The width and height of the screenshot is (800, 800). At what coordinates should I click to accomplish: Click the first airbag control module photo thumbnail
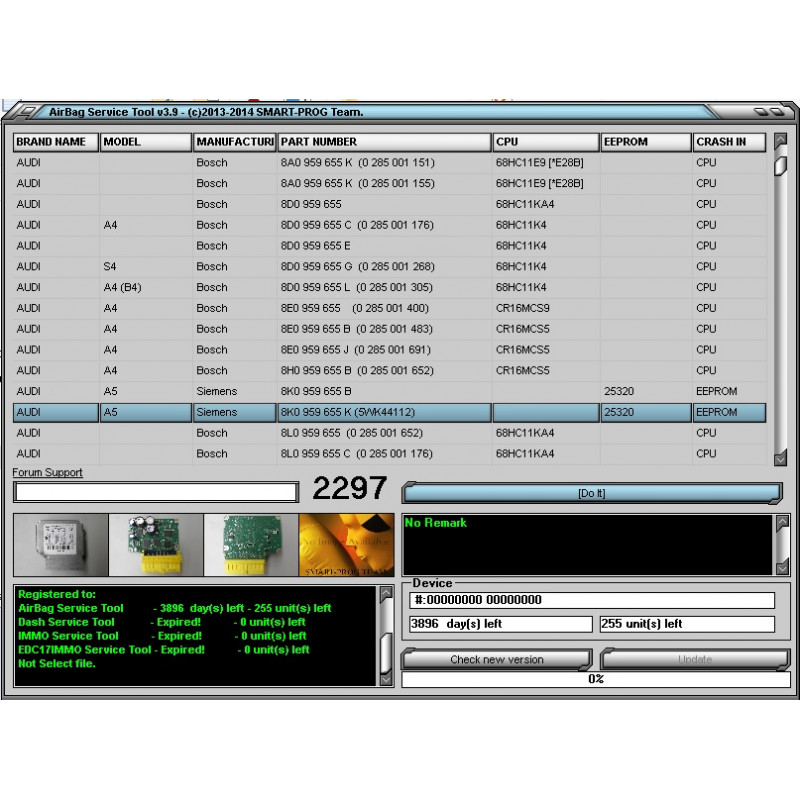click(58, 544)
